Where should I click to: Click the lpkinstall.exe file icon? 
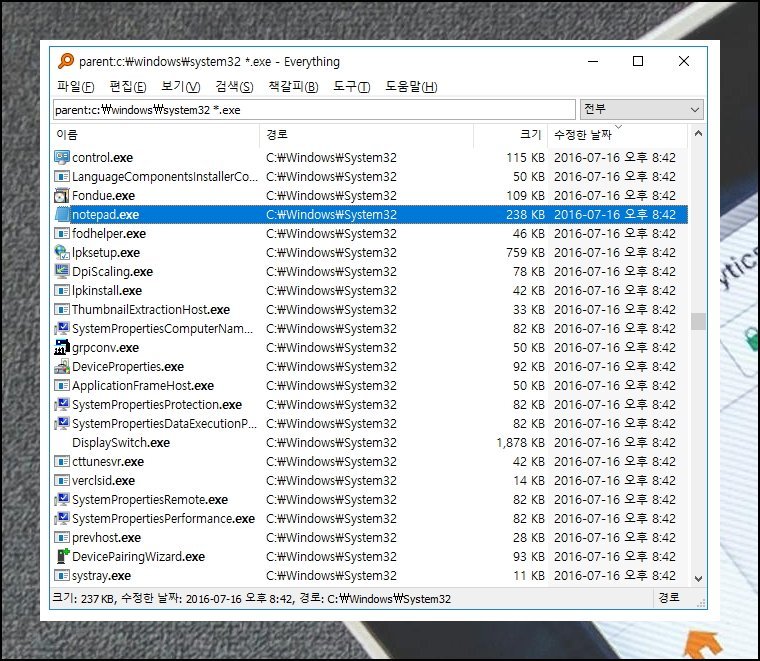(62, 290)
